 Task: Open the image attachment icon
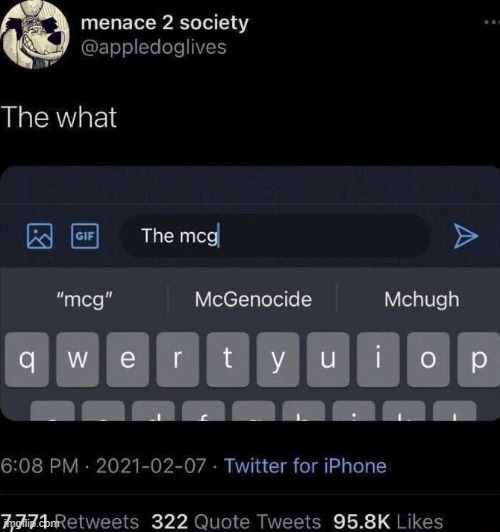[x=40, y=236]
